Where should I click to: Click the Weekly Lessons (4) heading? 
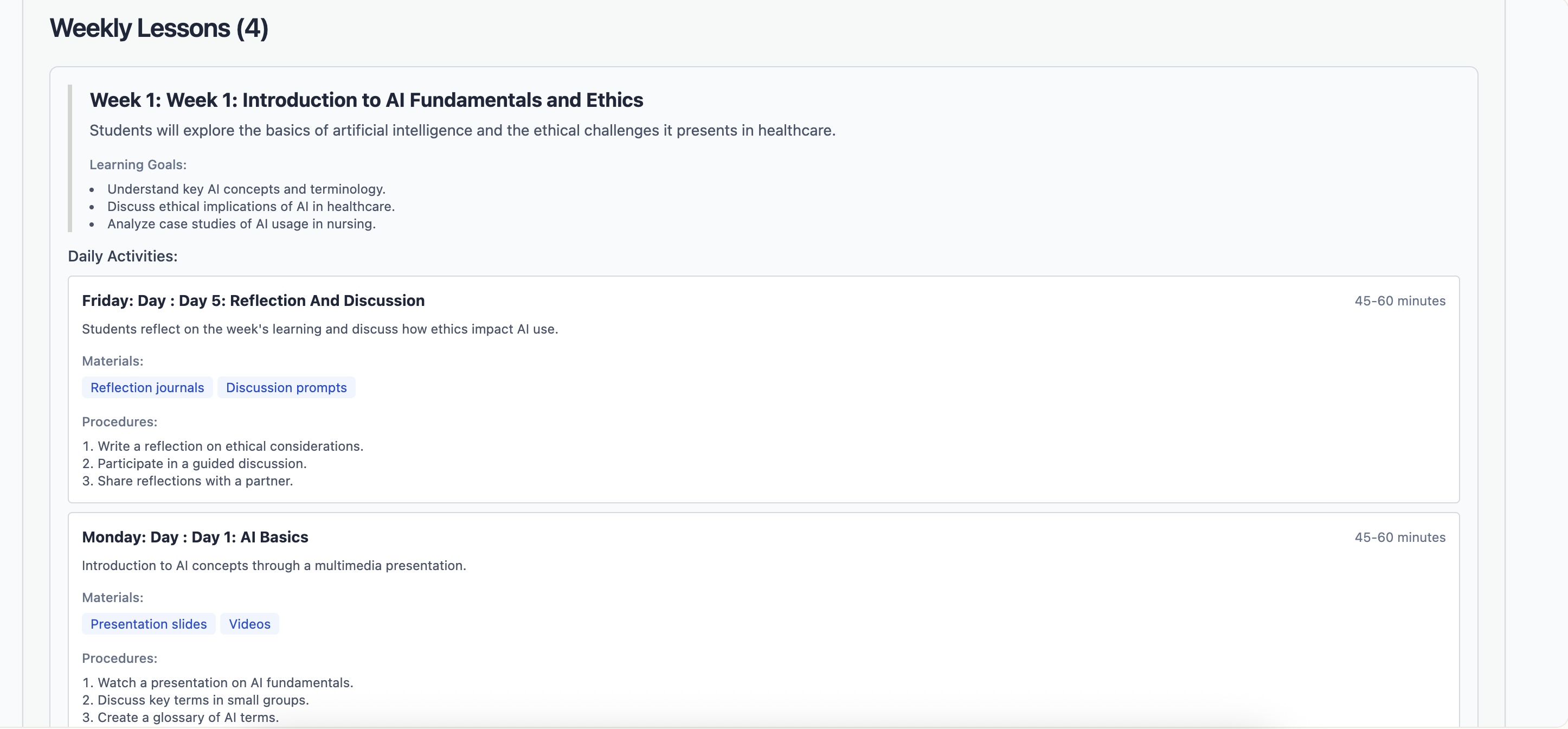click(x=159, y=27)
